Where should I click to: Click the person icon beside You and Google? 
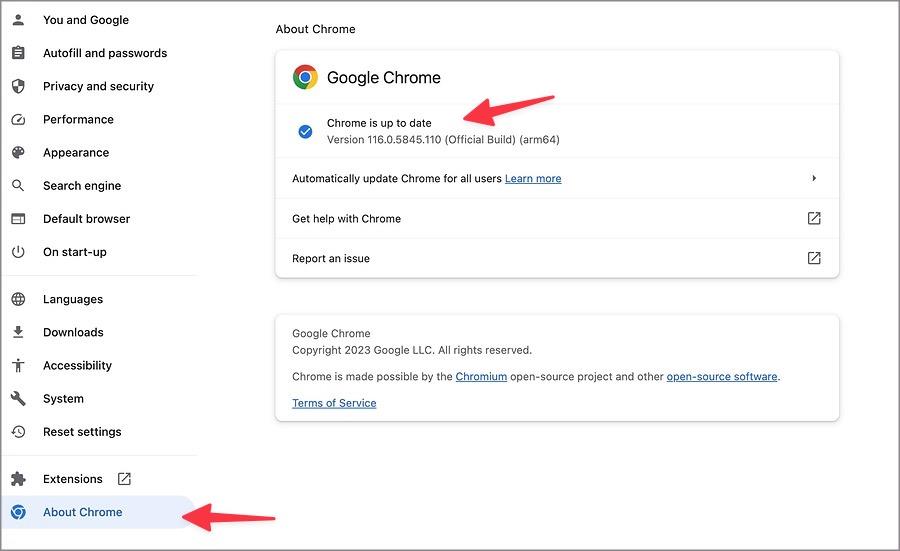[18, 20]
